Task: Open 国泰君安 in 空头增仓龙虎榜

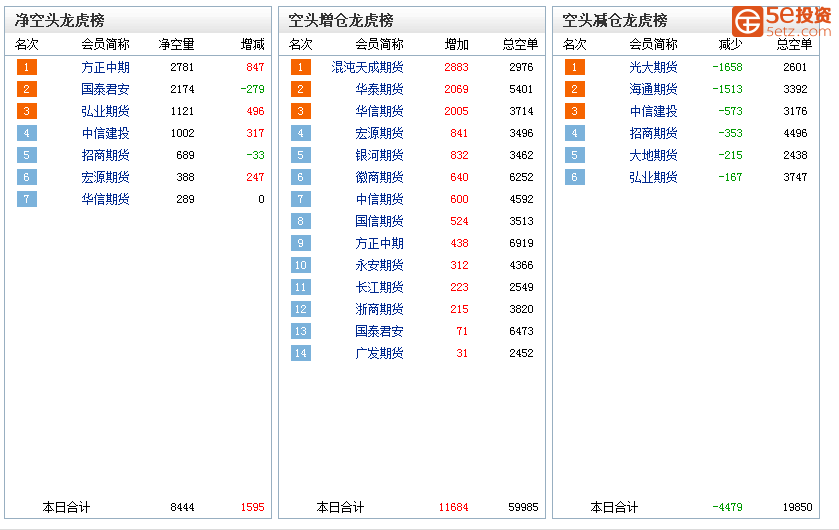Action: pos(379,331)
